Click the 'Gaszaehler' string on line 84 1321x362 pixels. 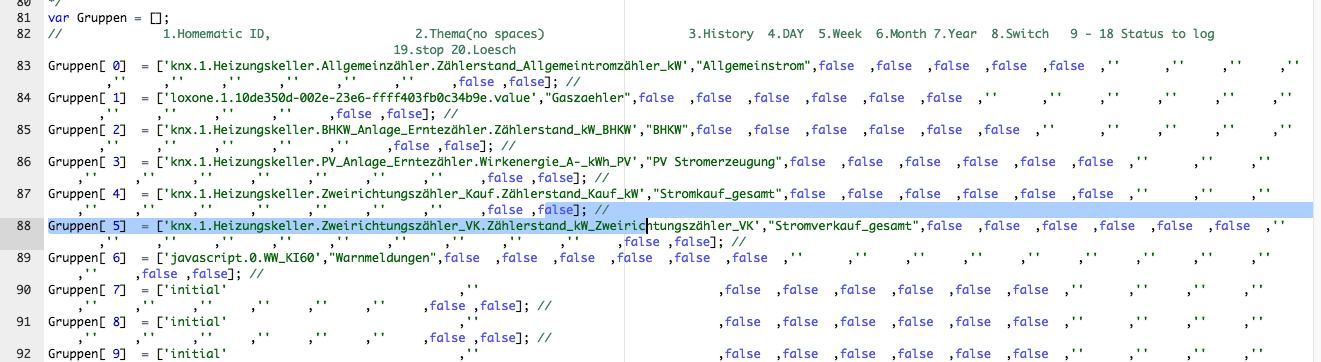point(595,98)
